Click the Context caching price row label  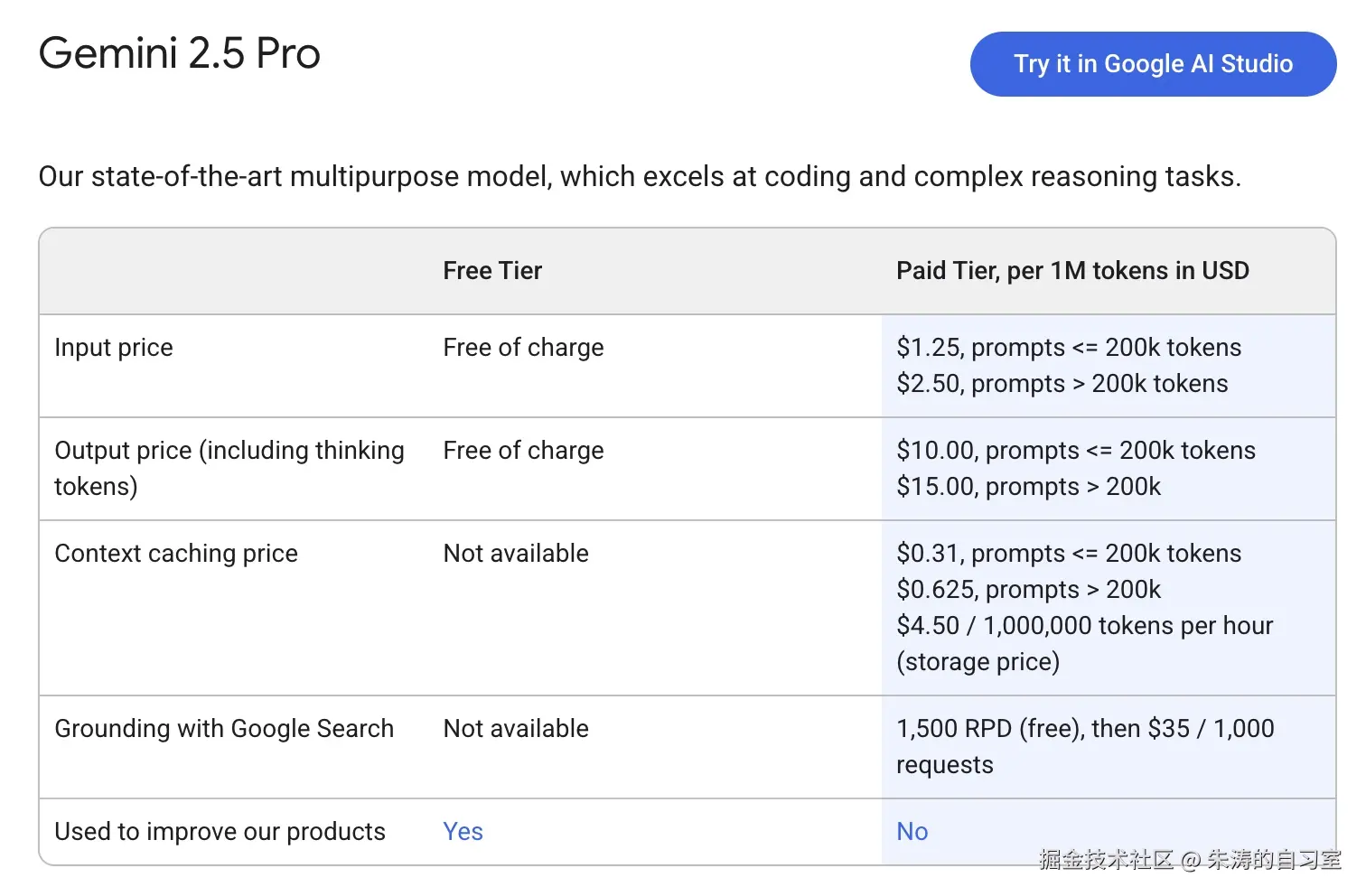pyautogui.click(x=176, y=554)
